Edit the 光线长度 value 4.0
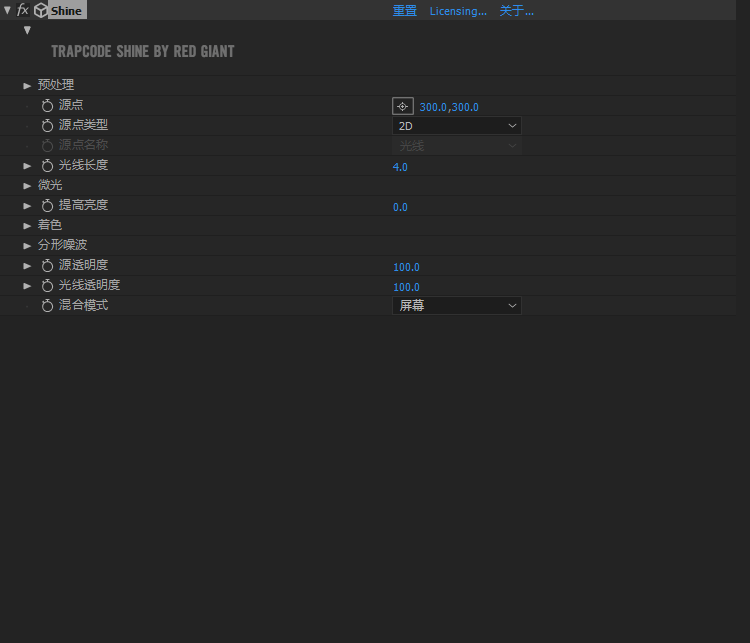The width and height of the screenshot is (750, 643). point(400,167)
